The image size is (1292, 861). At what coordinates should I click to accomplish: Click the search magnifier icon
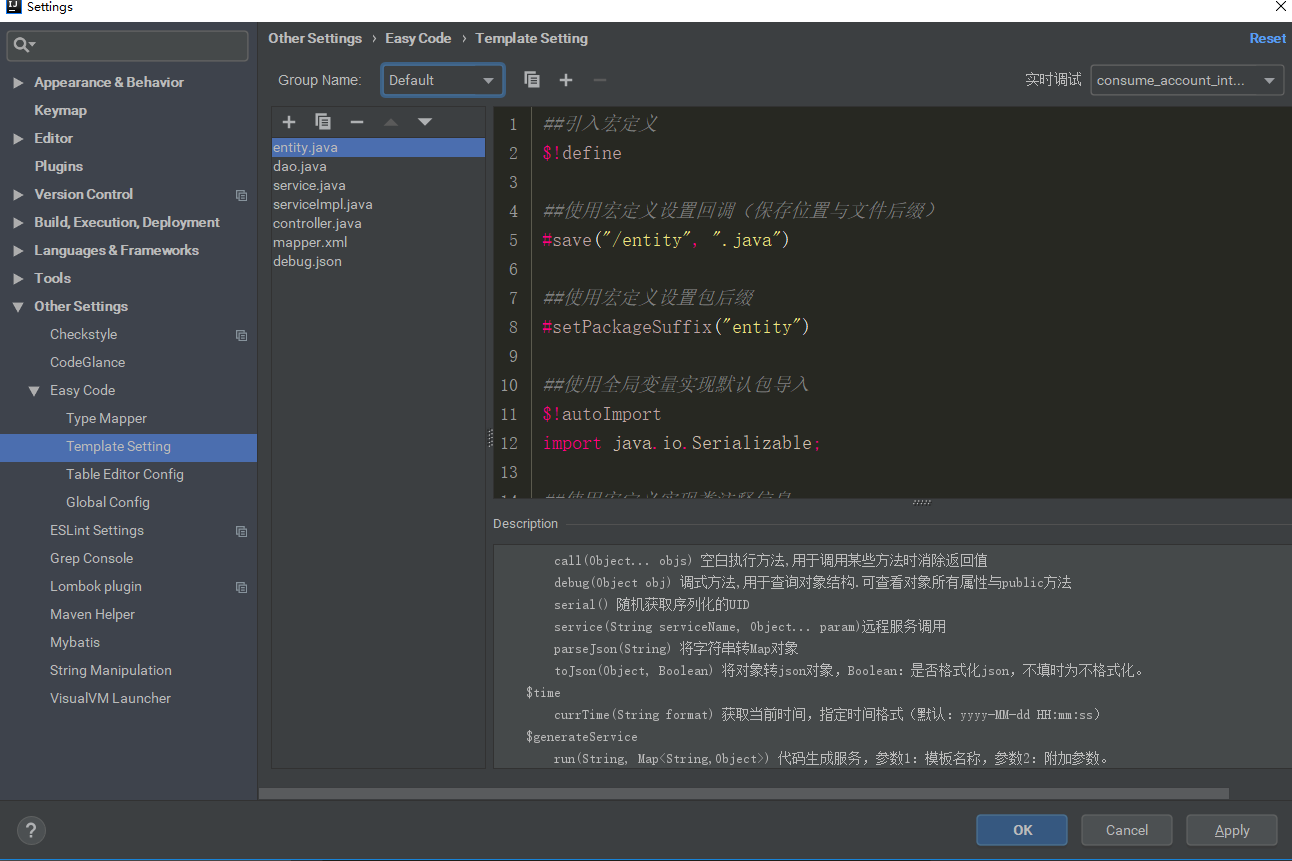[23, 45]
